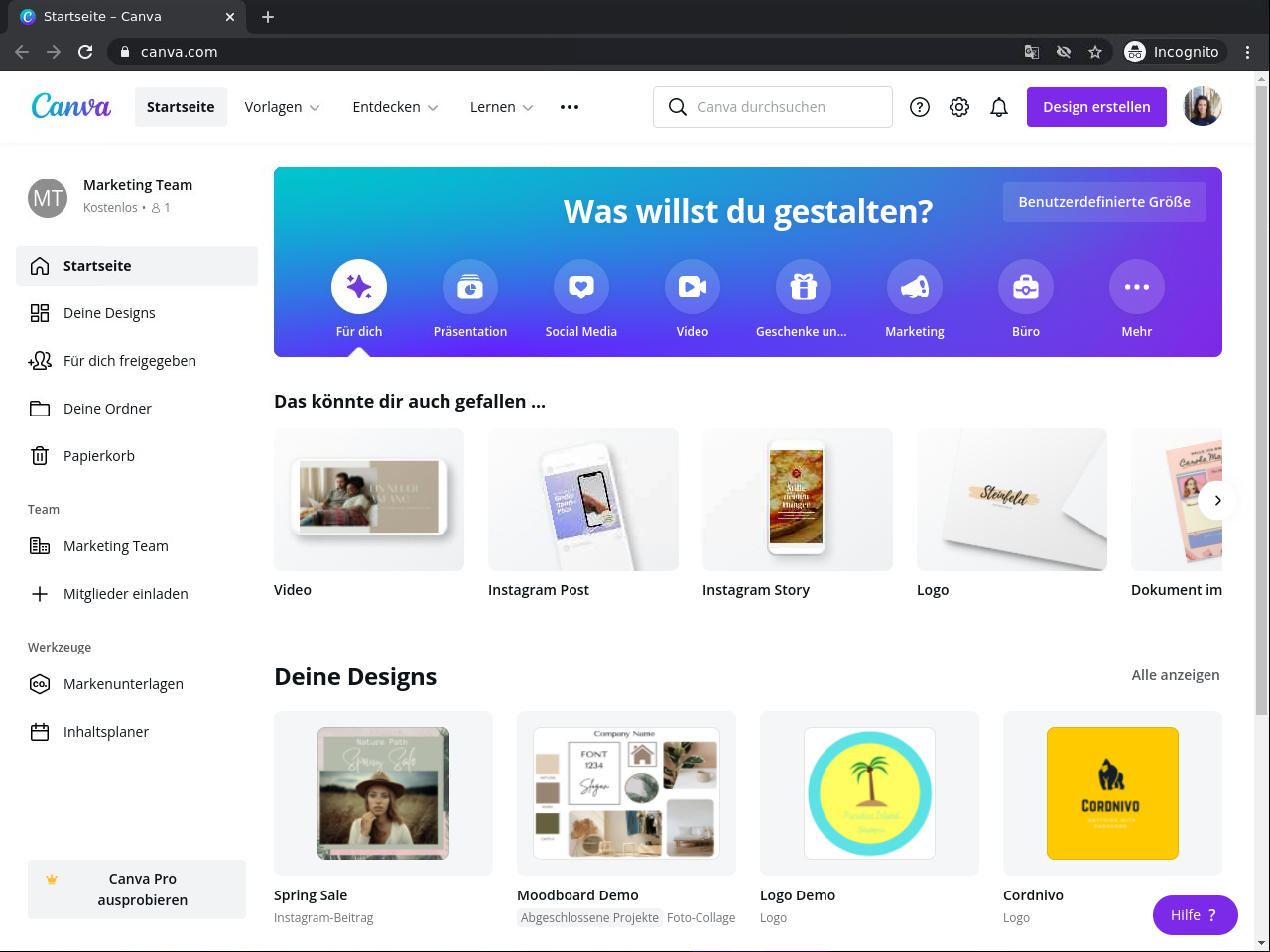Click the magnifier search icon
This screenshot has height=952, width=1270.
(678, 107)
